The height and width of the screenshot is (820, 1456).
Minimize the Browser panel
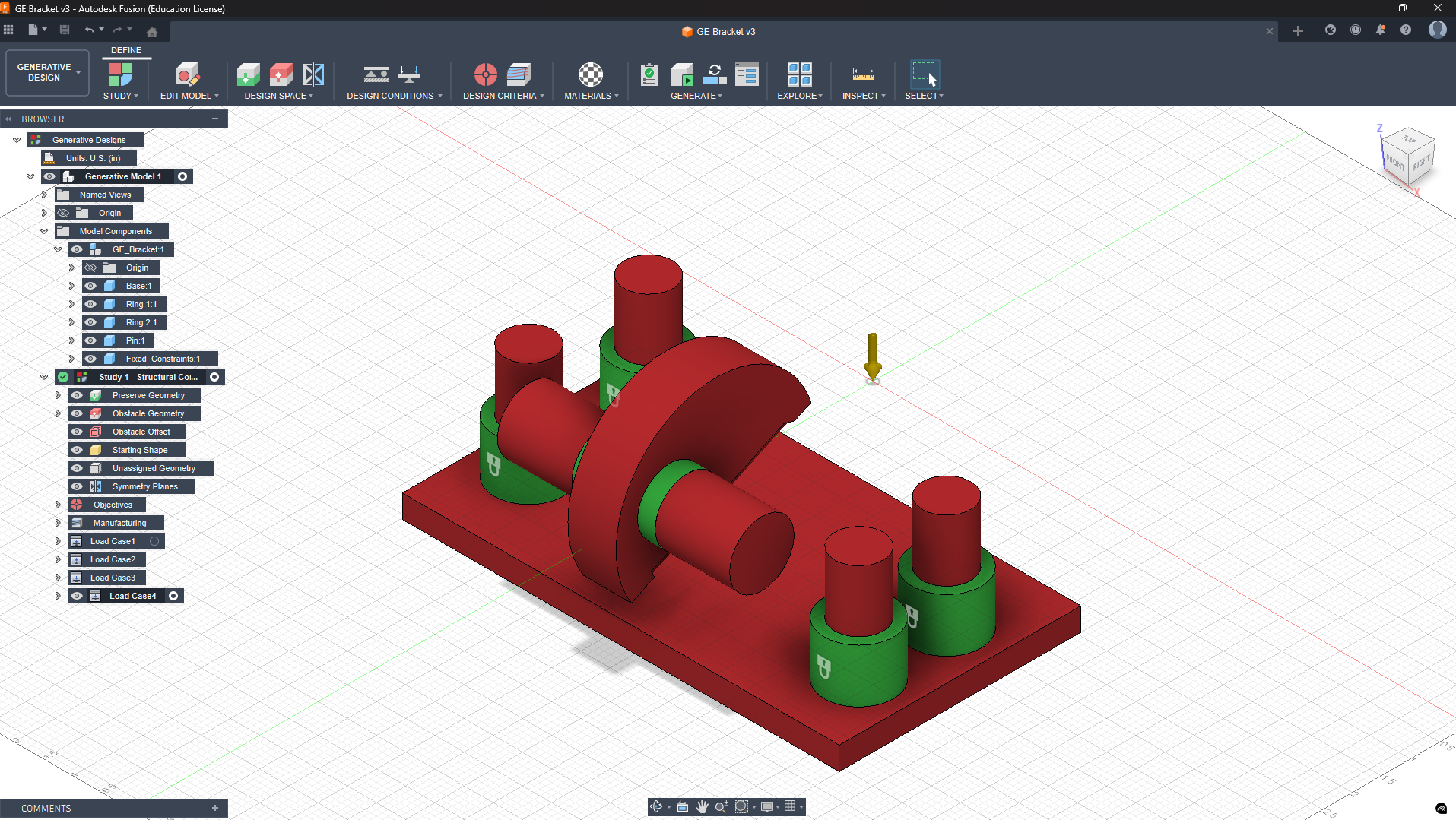point(215,119)
